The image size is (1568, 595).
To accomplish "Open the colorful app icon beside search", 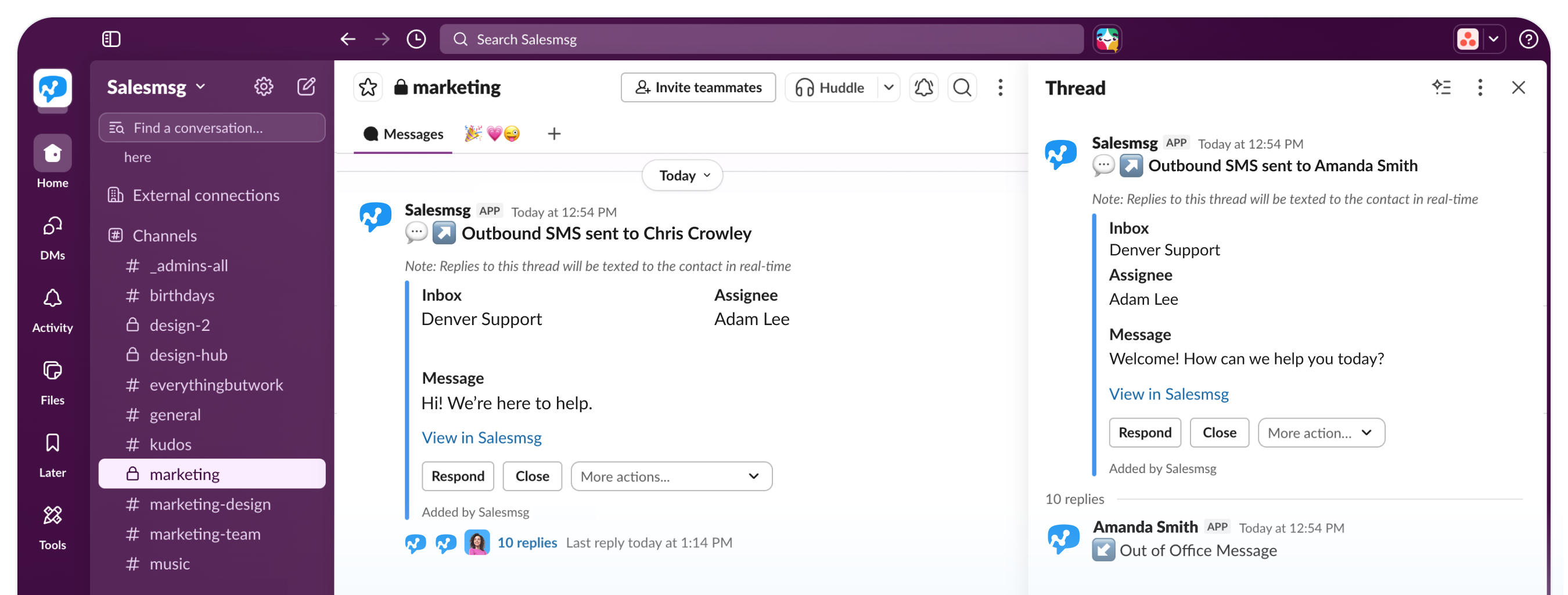I will point(1107,39).
